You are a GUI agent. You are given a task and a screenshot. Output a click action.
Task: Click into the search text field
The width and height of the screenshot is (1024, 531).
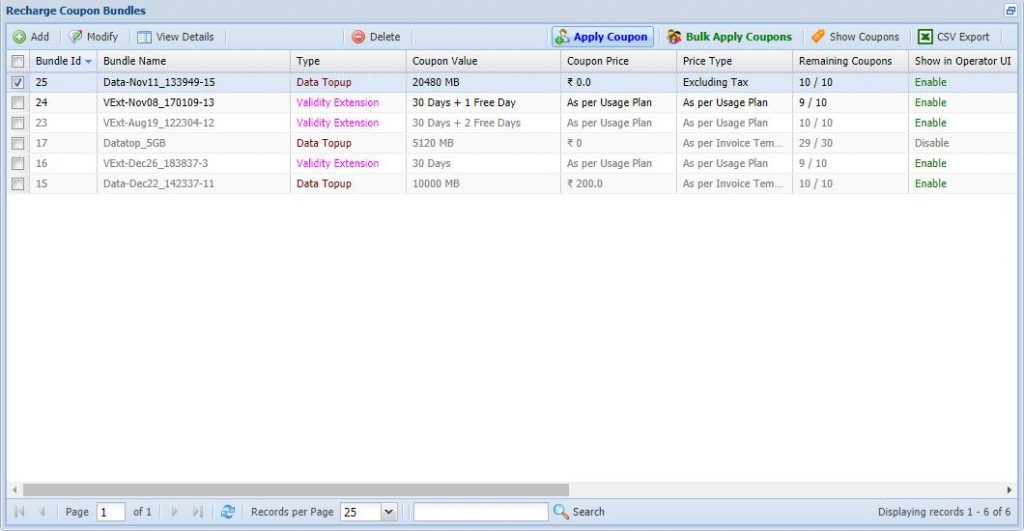pyautogui.click(x=480, y=512)
